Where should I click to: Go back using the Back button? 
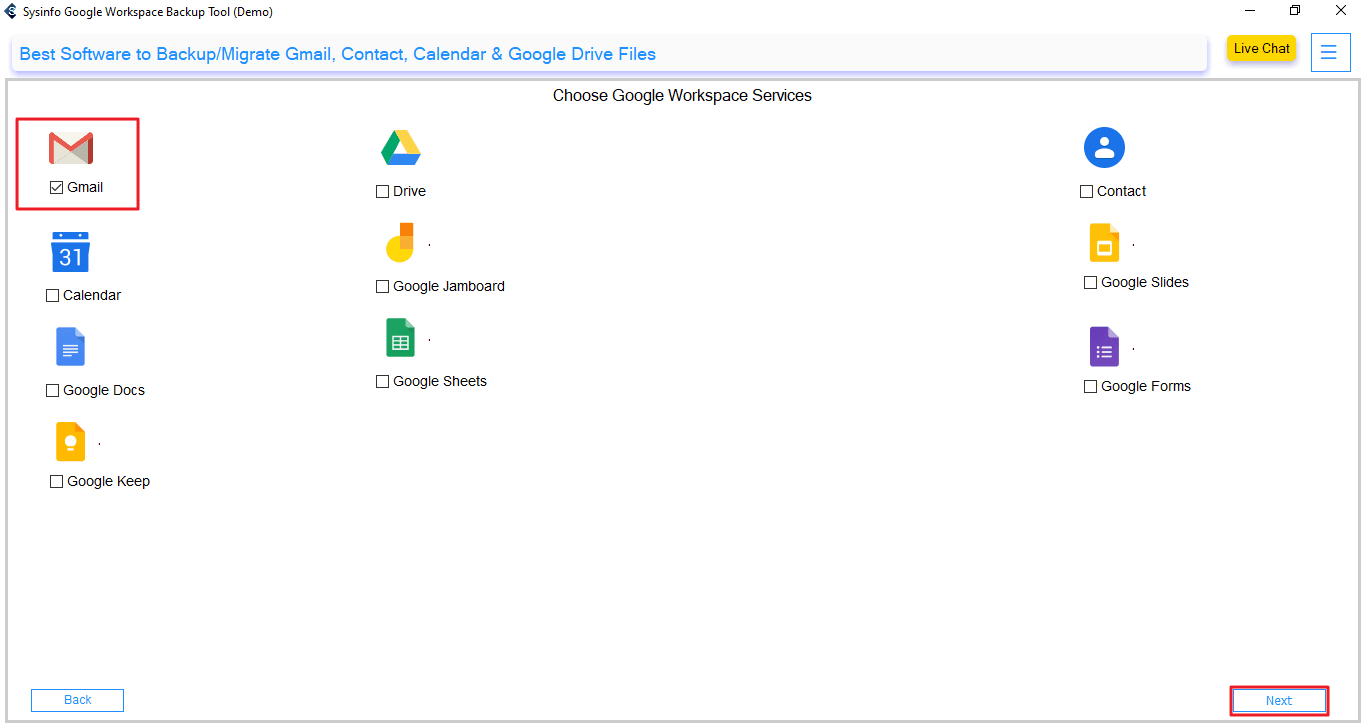coord(77,700)
